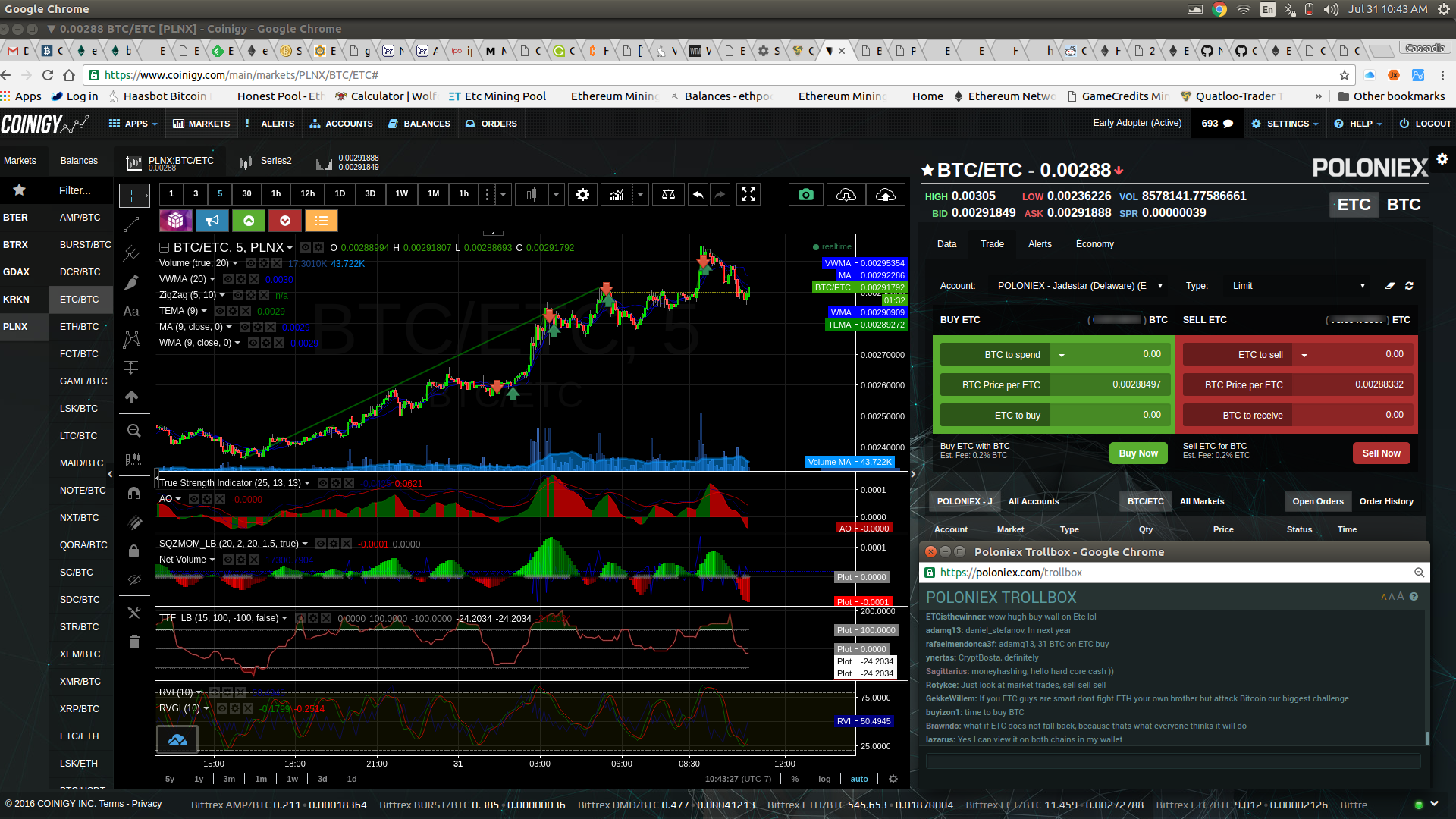Select the measure ruler tool

coord(134,460)
